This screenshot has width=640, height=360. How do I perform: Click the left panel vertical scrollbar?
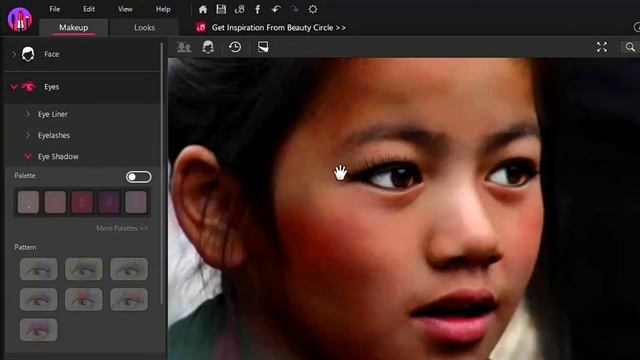[x=162, y=173]
